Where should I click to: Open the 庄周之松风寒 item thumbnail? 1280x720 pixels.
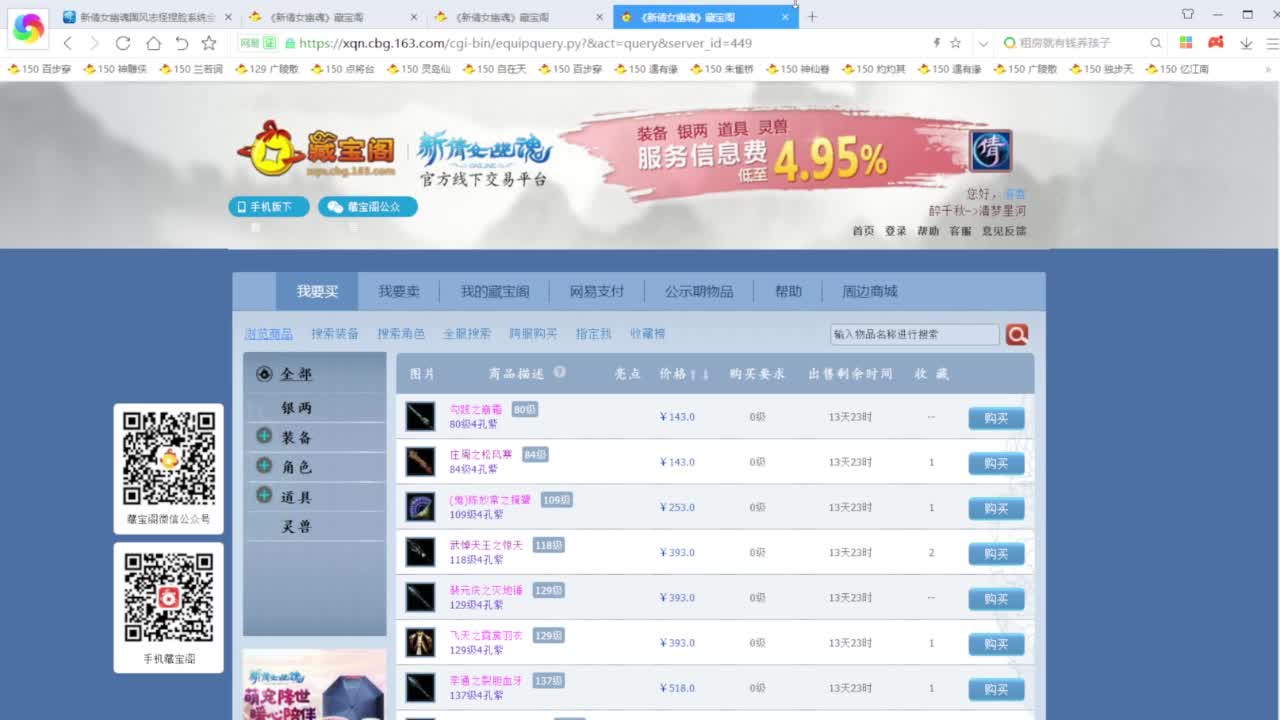420,462
